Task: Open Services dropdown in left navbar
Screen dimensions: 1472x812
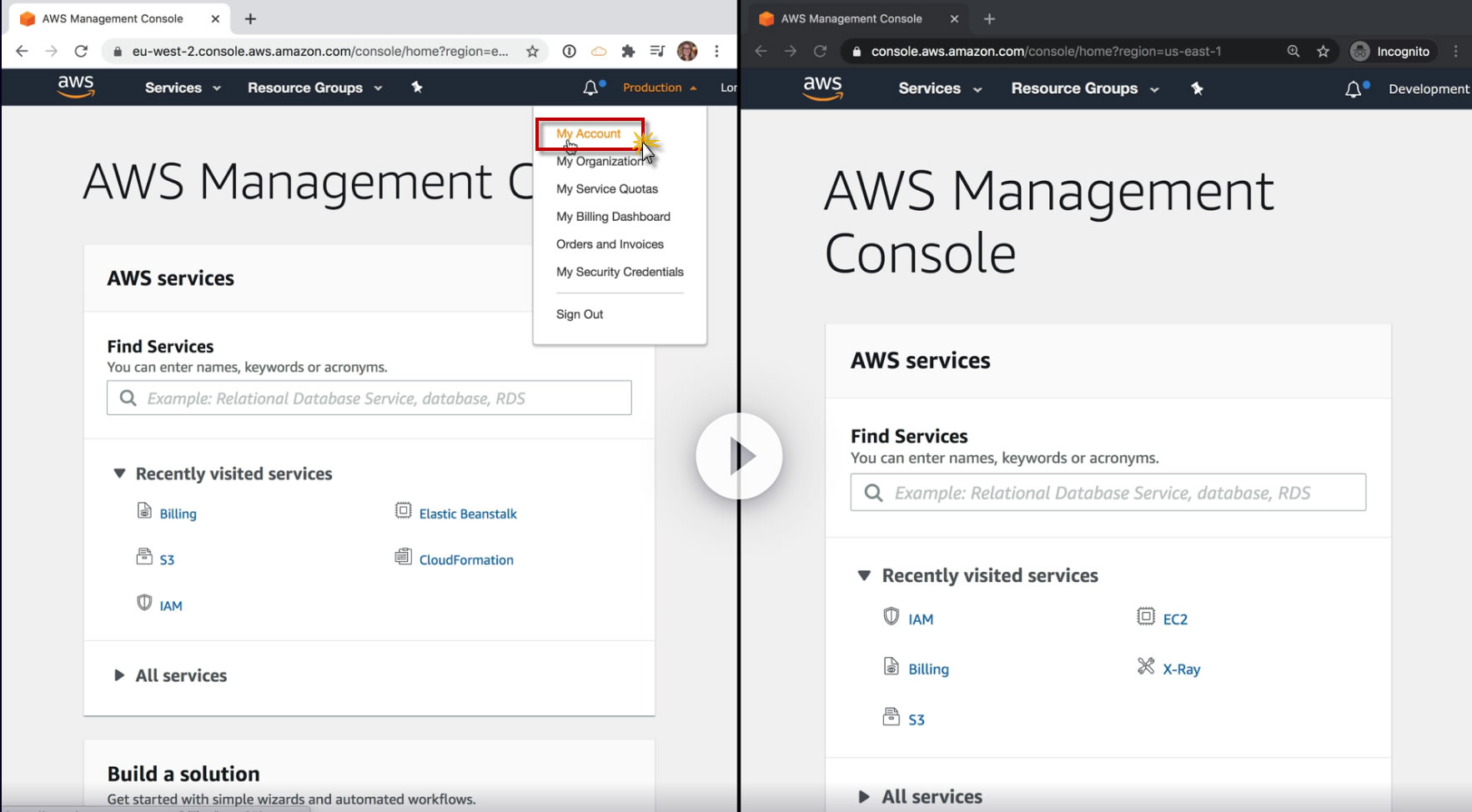Action: (183, 88)
